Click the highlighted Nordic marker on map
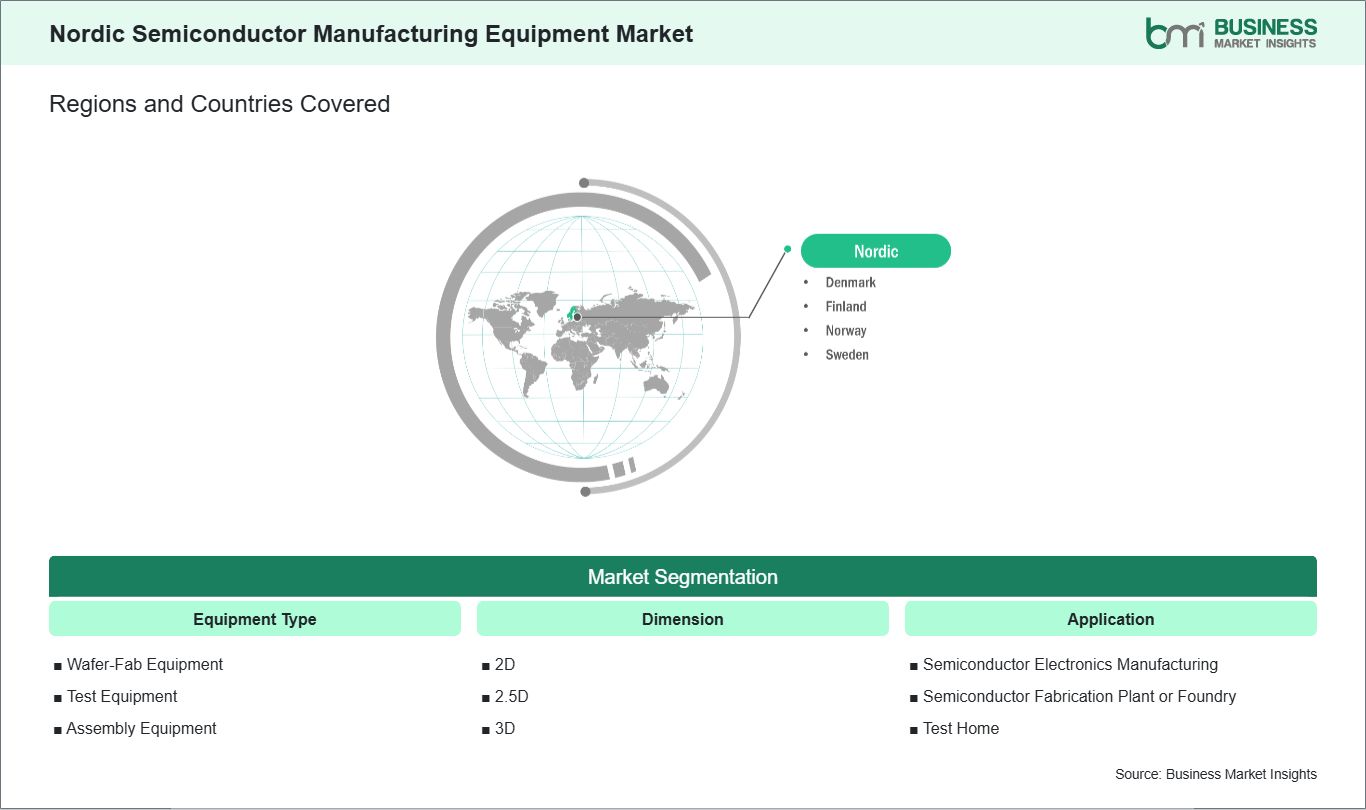1366x810 pixels. tap(576, 316)
